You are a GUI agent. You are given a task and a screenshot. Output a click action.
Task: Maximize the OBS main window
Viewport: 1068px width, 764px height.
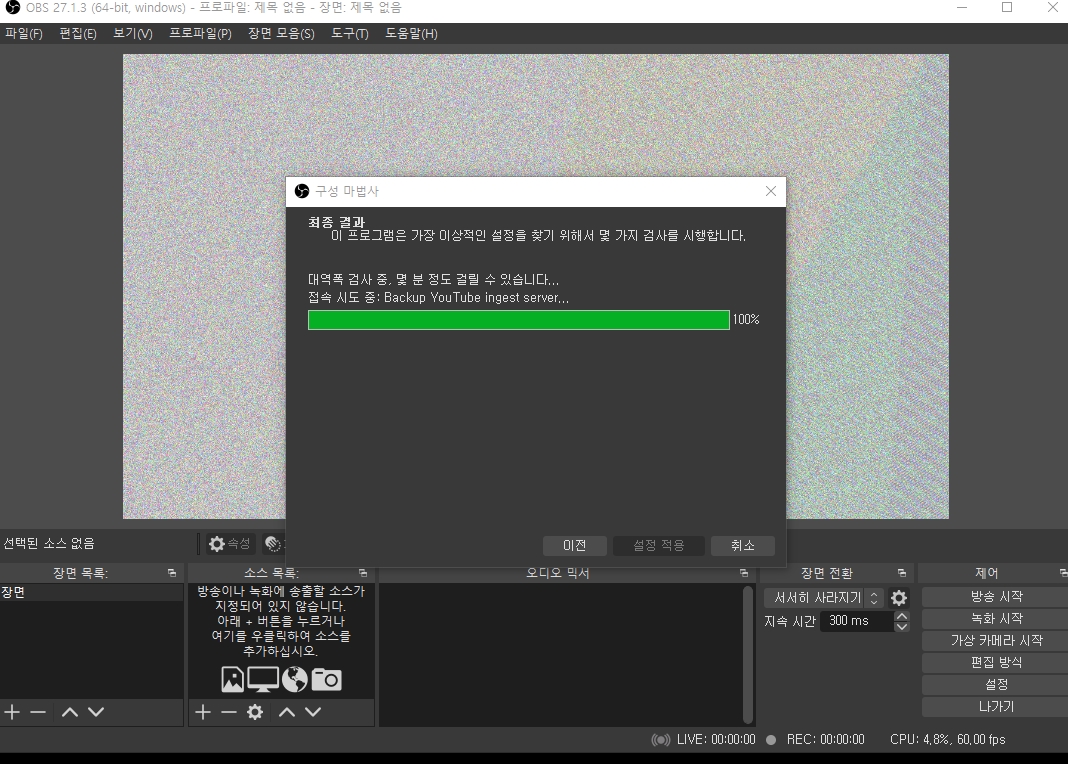click(x=1007, y=7)
